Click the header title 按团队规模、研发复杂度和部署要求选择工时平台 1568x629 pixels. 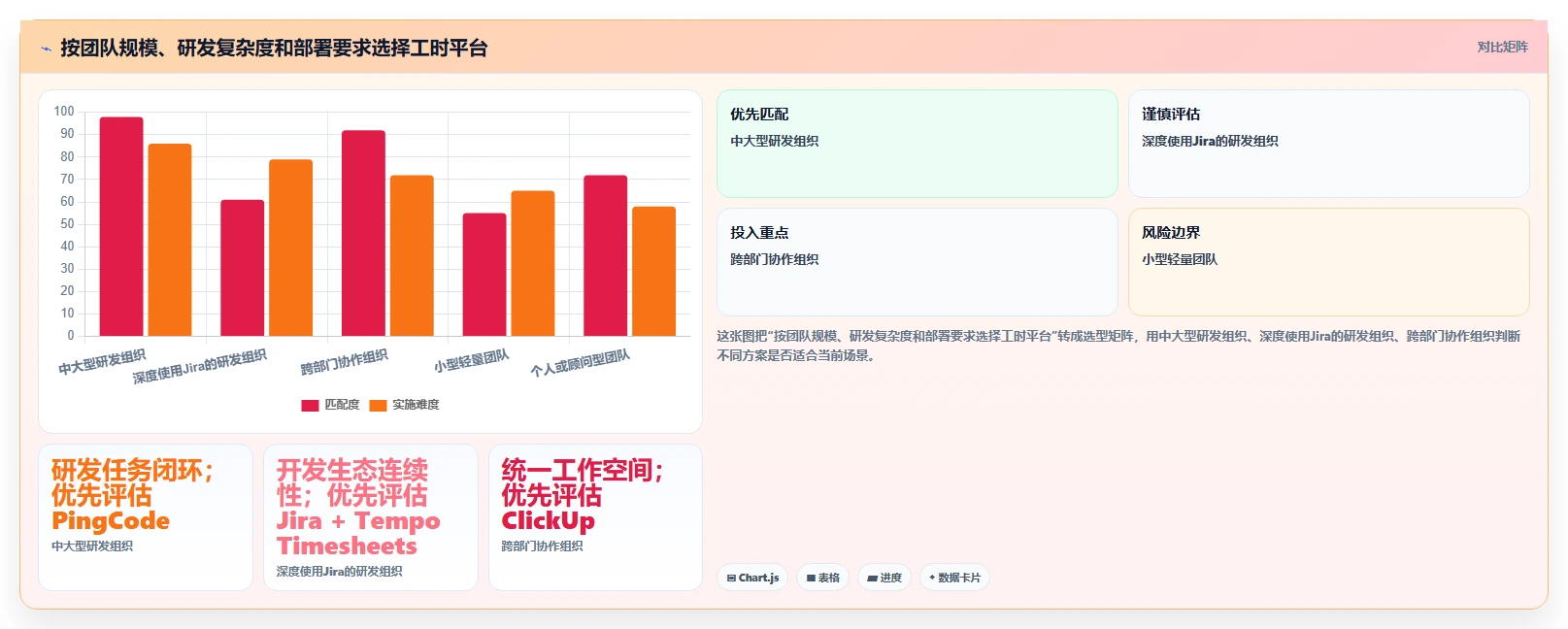pyautogui.click(x=274, y=48)
